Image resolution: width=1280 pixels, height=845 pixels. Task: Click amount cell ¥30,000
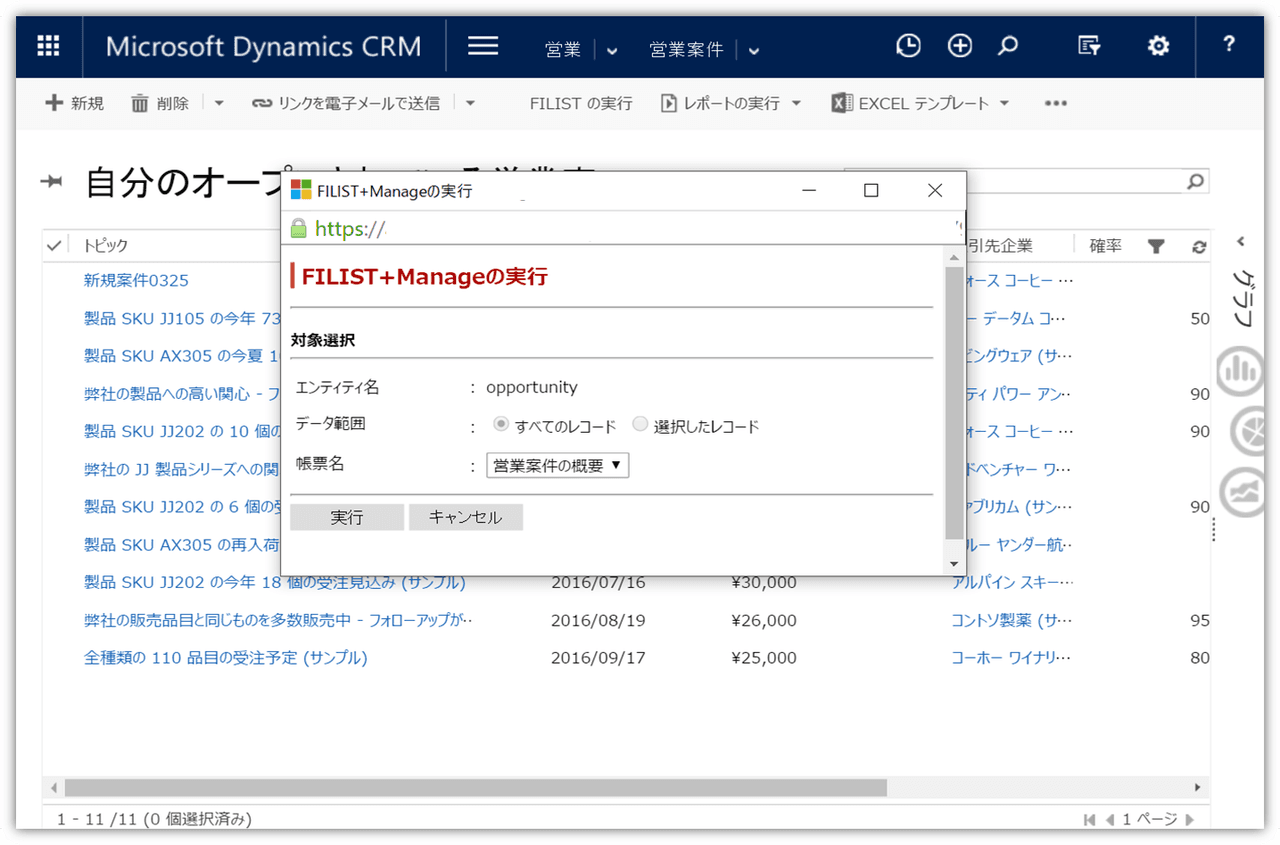pos(764,582)
